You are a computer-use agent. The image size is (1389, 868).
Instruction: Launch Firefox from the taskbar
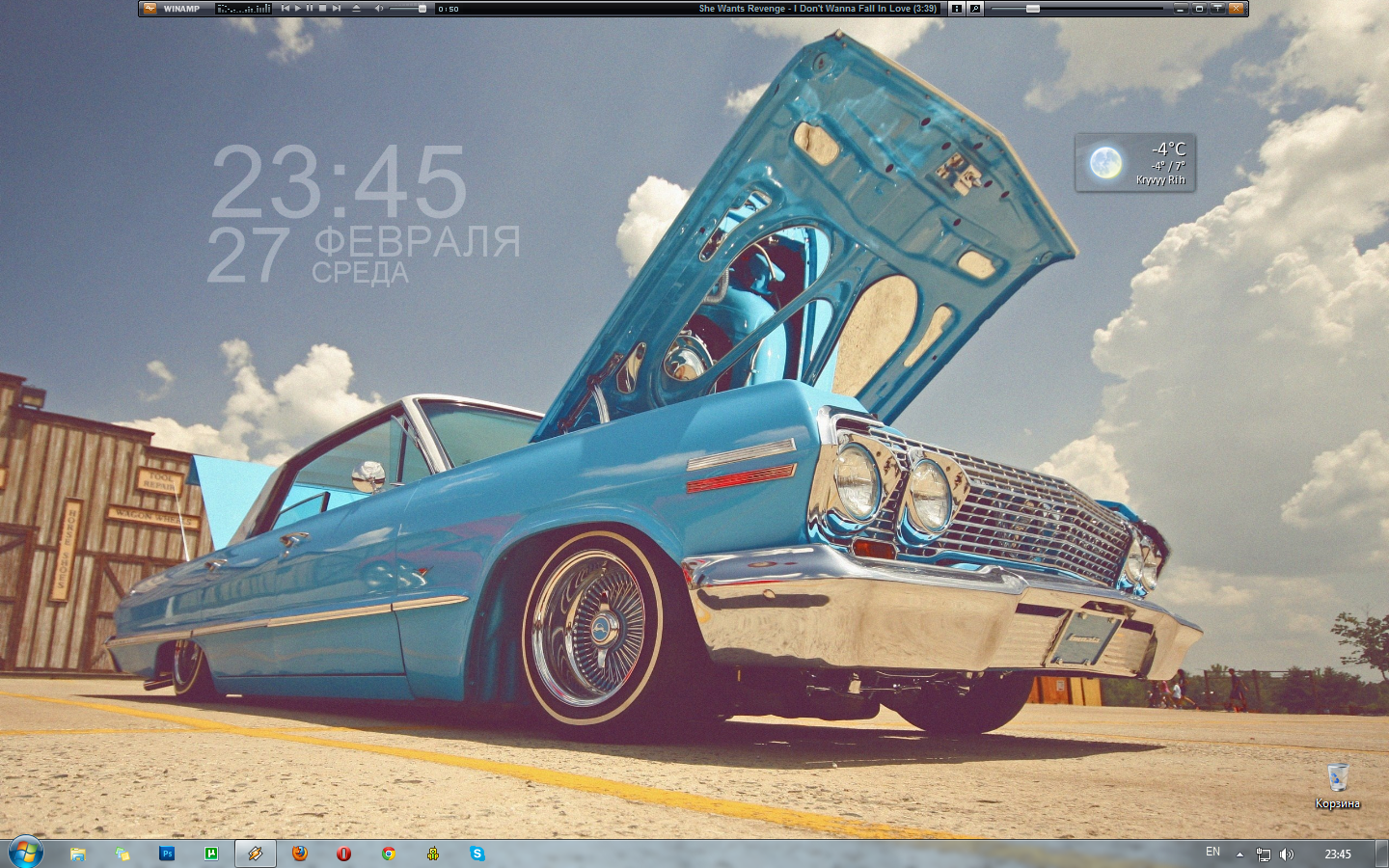click(x=300, y=854)
